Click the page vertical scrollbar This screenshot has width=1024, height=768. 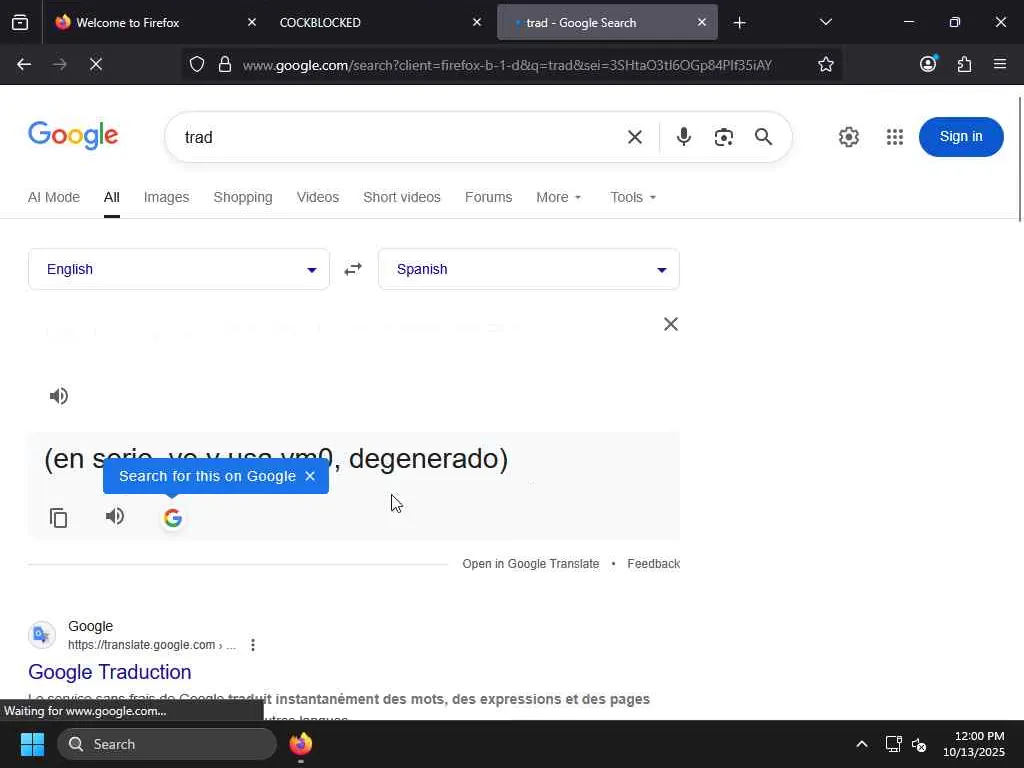point(1019,160)
